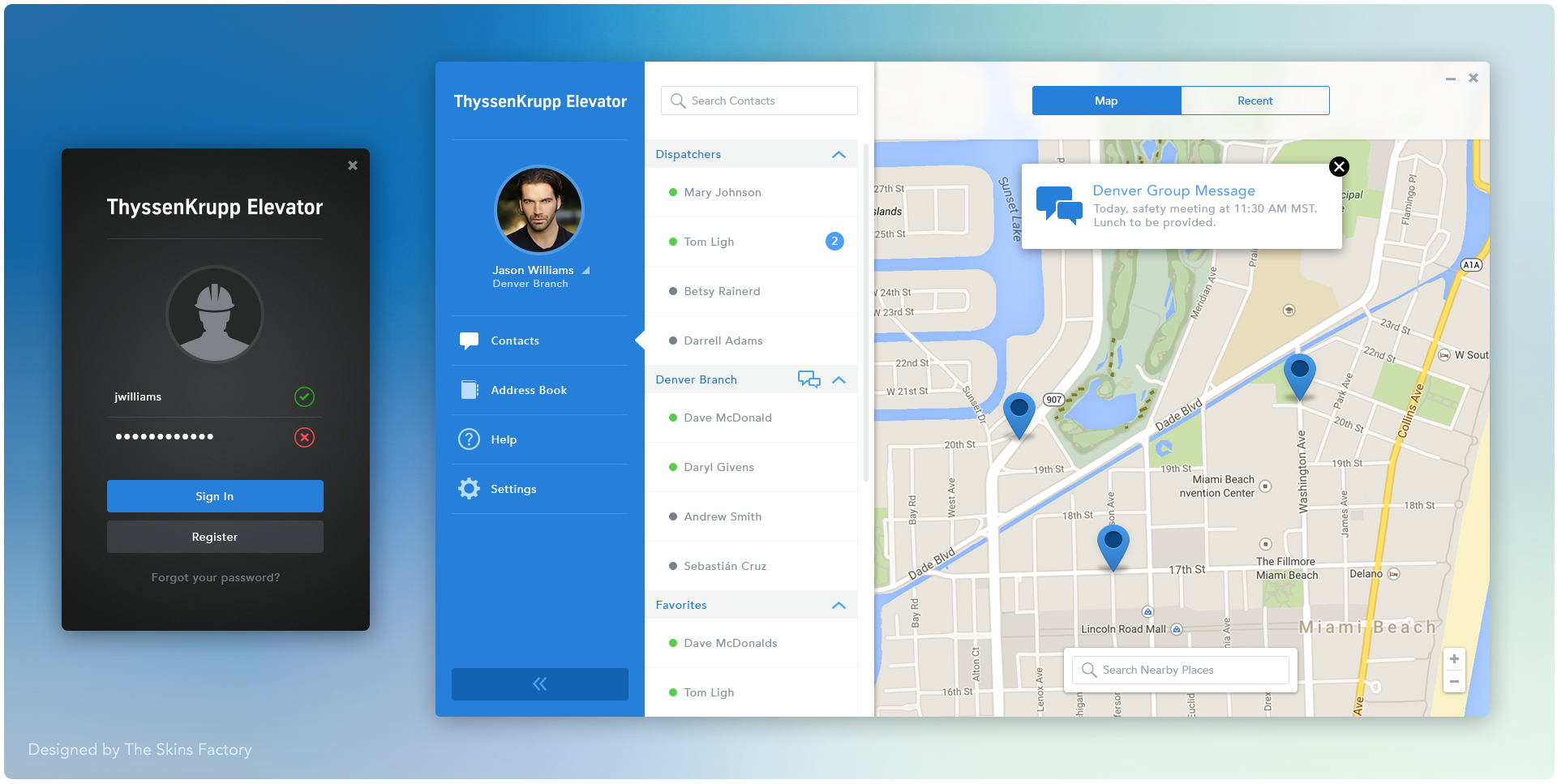Screen dimensions: 1557x784
Task: Open Help in the sidebar menu
Action: pos(539,439)
